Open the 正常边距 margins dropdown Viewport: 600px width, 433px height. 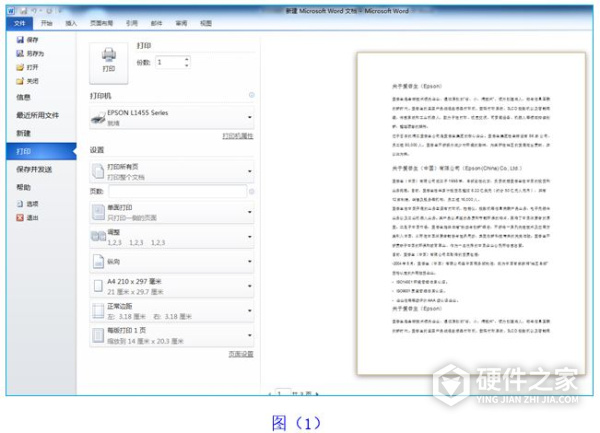click(x=172, y=311)
